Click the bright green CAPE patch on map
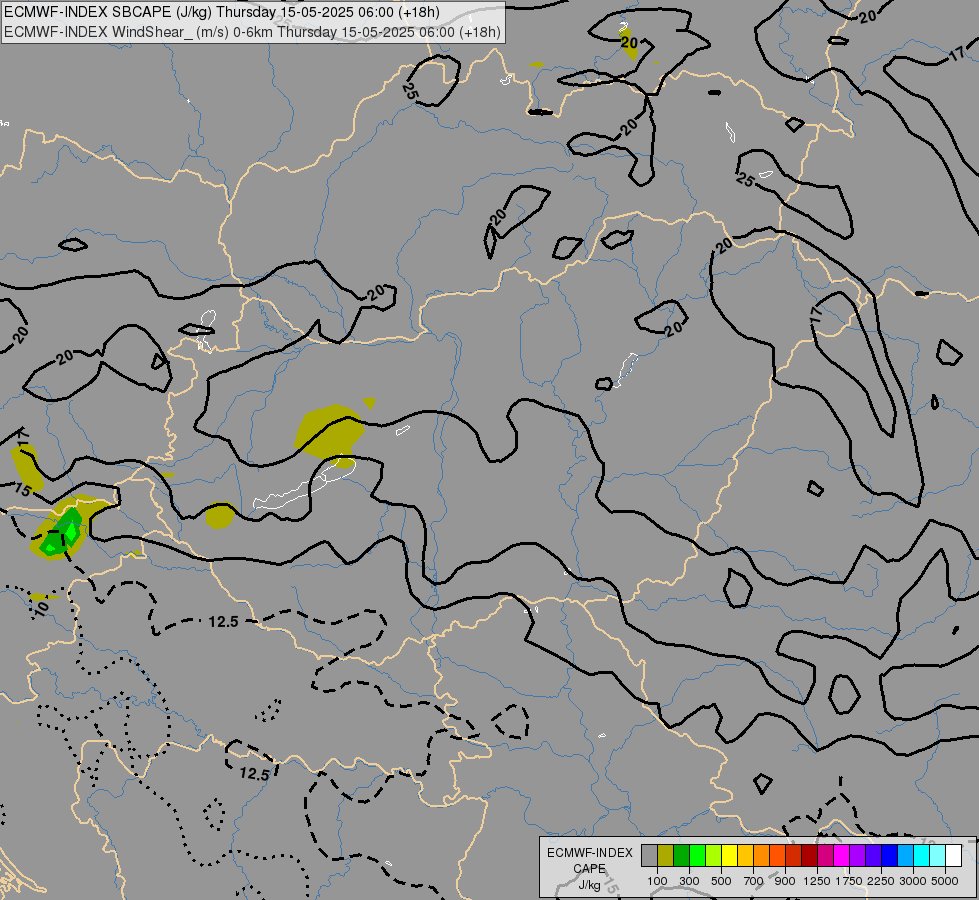 click(x=72, y=531)
